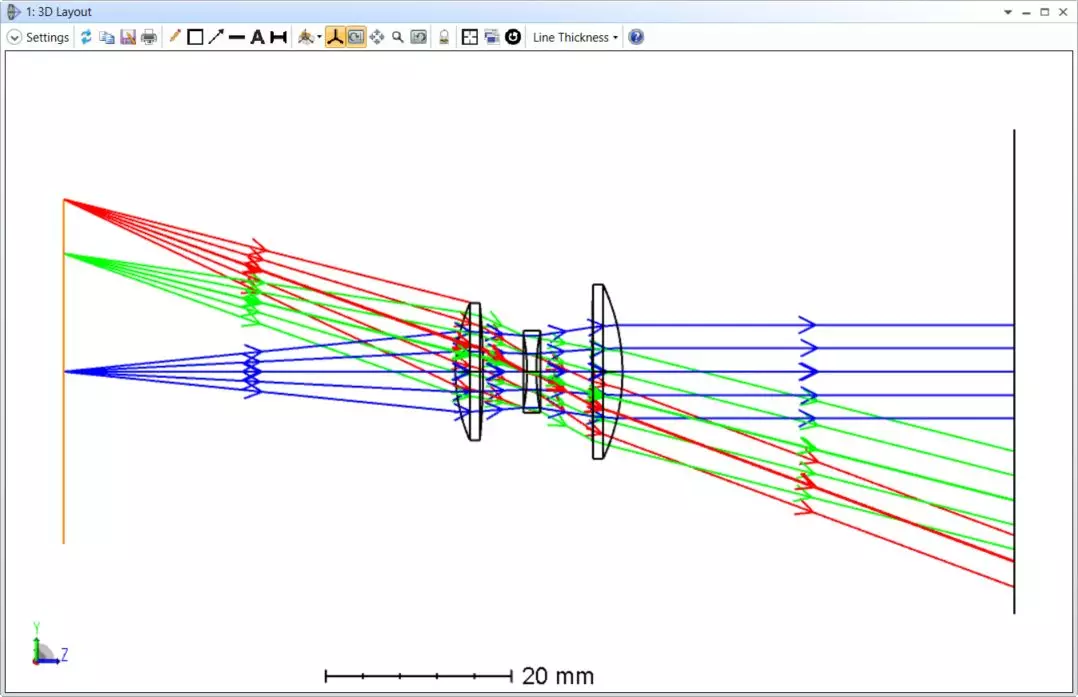The height and width of the screenshot is (697, 1078).
Task: Toggle the highlighted rotation axes button
Action: pyautogui.click(x=335, y=37)
